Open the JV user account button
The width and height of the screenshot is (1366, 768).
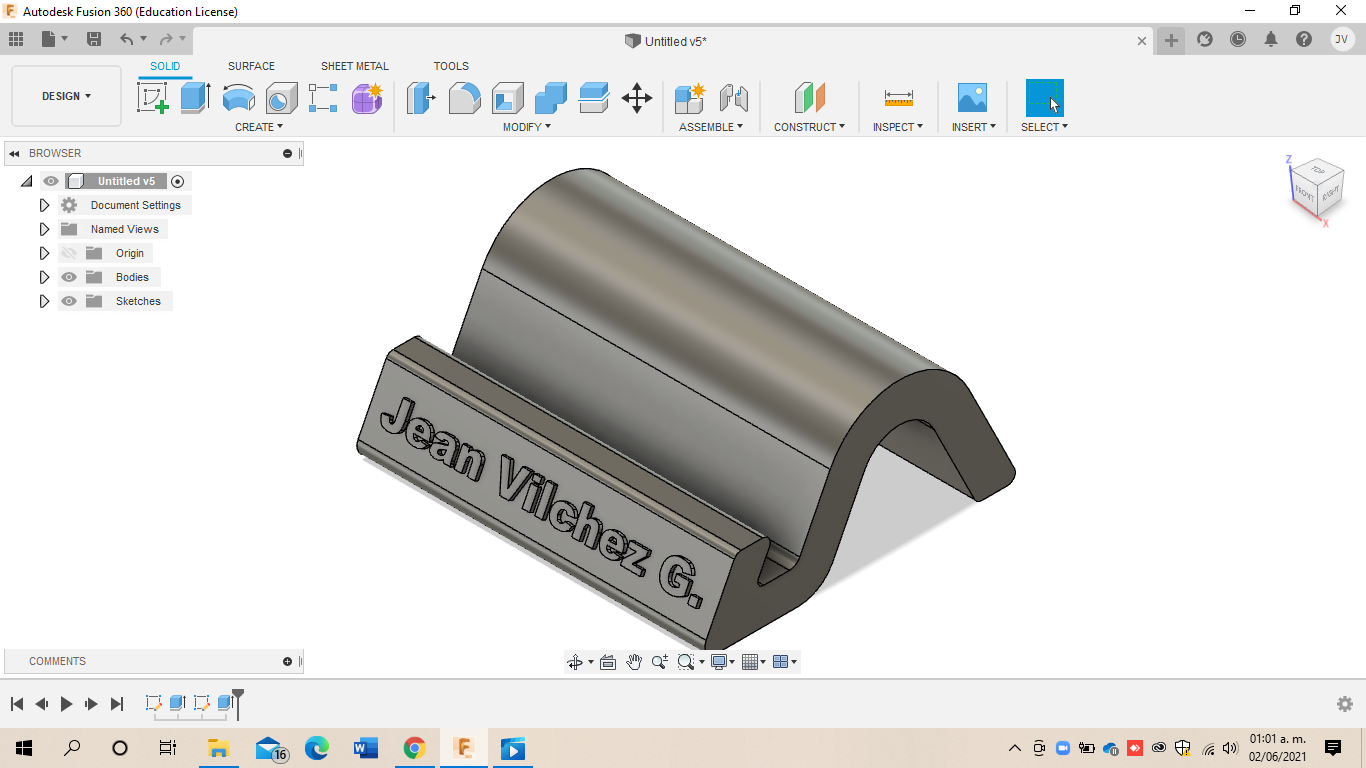[1342, 39]
